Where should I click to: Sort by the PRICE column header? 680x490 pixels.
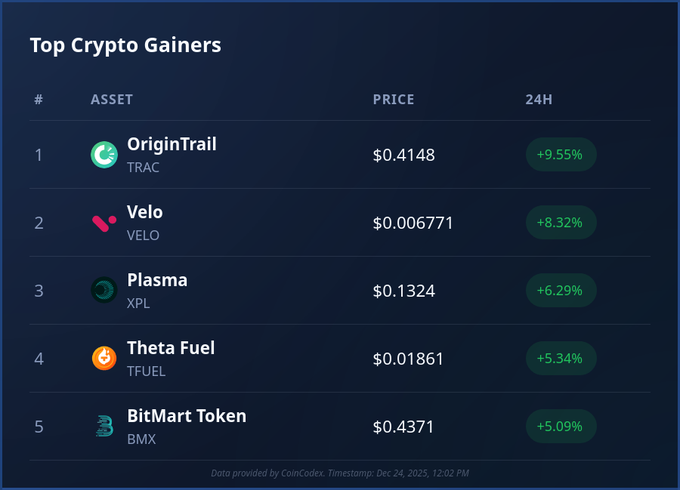pos(393,99)
